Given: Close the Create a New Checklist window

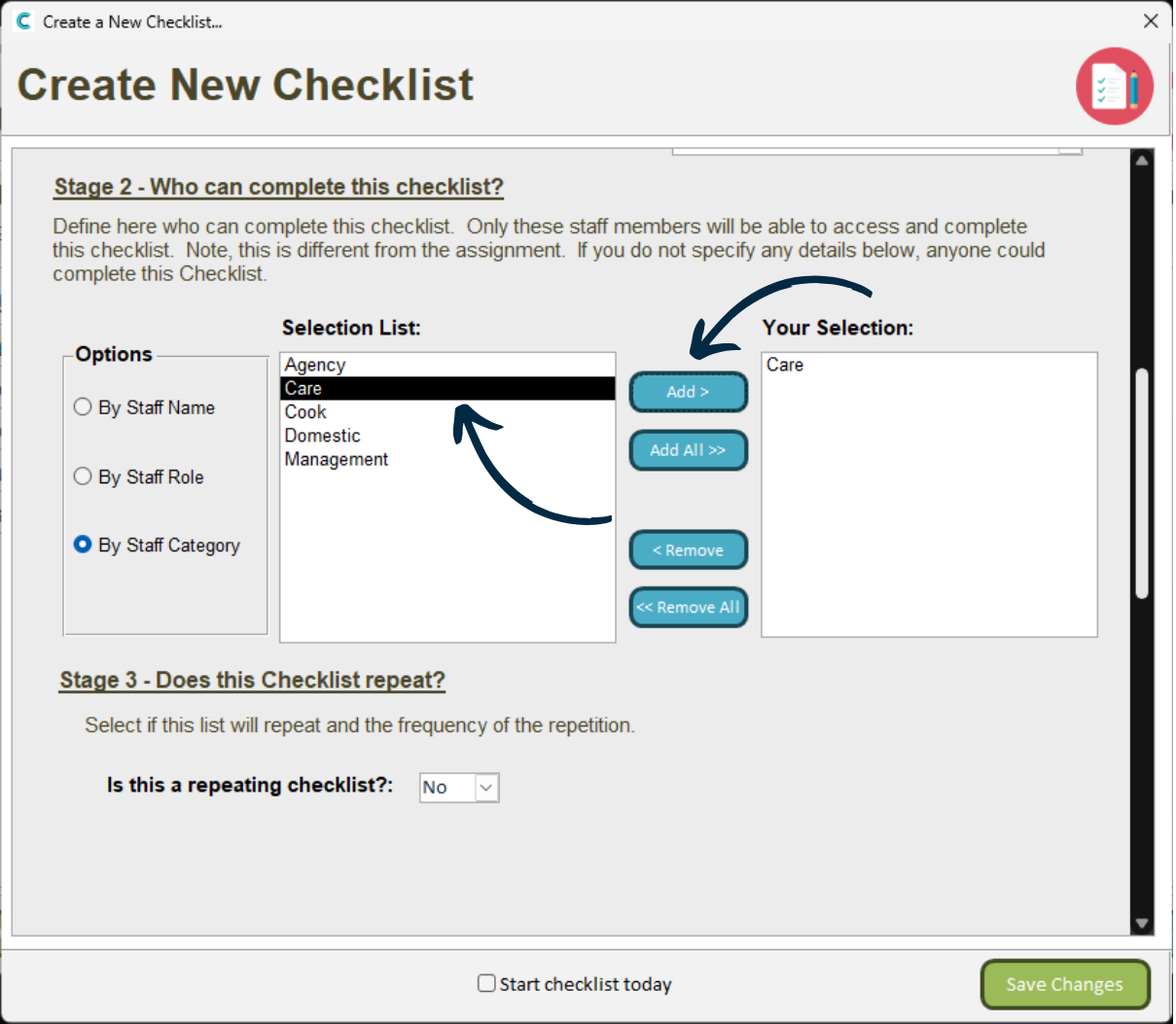Looking at the screenshot, I should pos(1151,21).
